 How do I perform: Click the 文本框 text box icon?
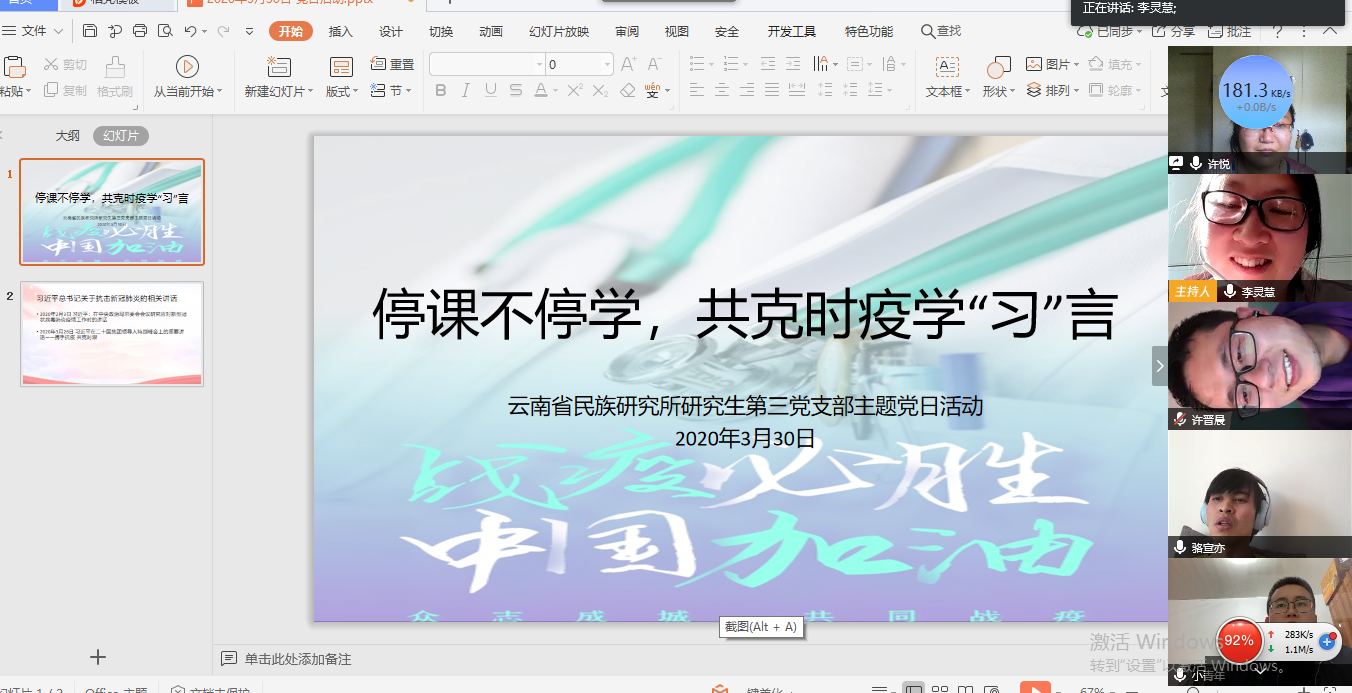pos(946,67)
